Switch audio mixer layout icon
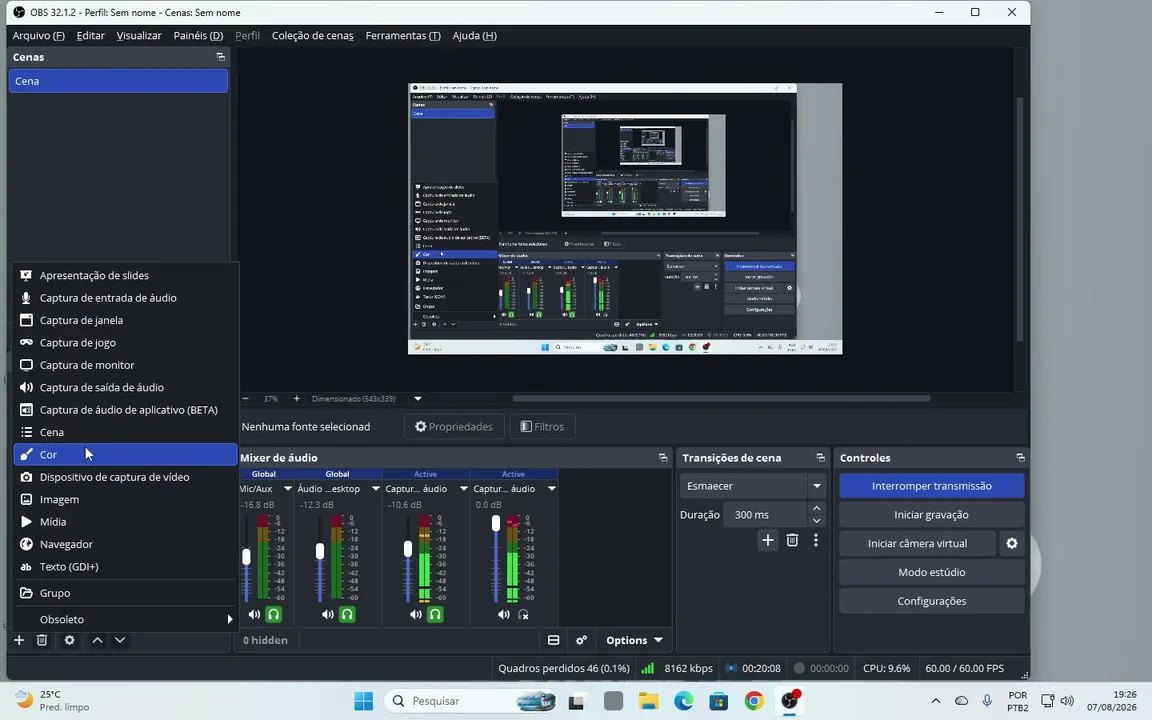The height and width of the screenshot is (720, 1152). point(553,640)
